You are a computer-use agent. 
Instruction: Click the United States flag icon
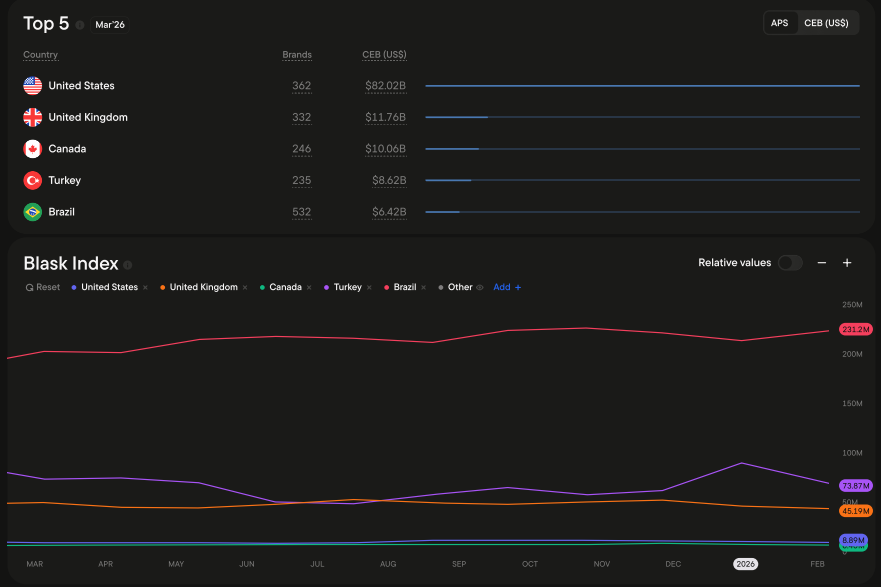33,85
